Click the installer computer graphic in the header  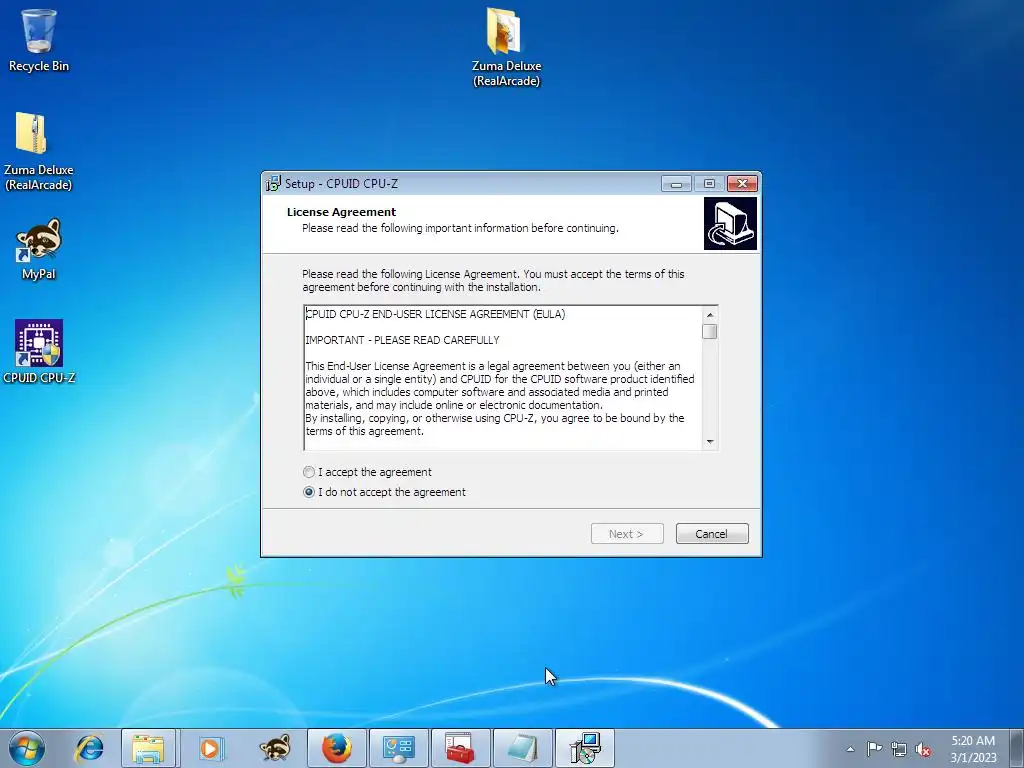(x=730, y=223)
